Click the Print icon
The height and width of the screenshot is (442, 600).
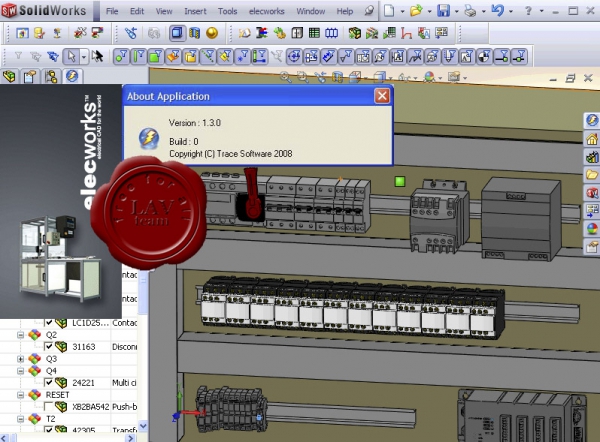470,11
